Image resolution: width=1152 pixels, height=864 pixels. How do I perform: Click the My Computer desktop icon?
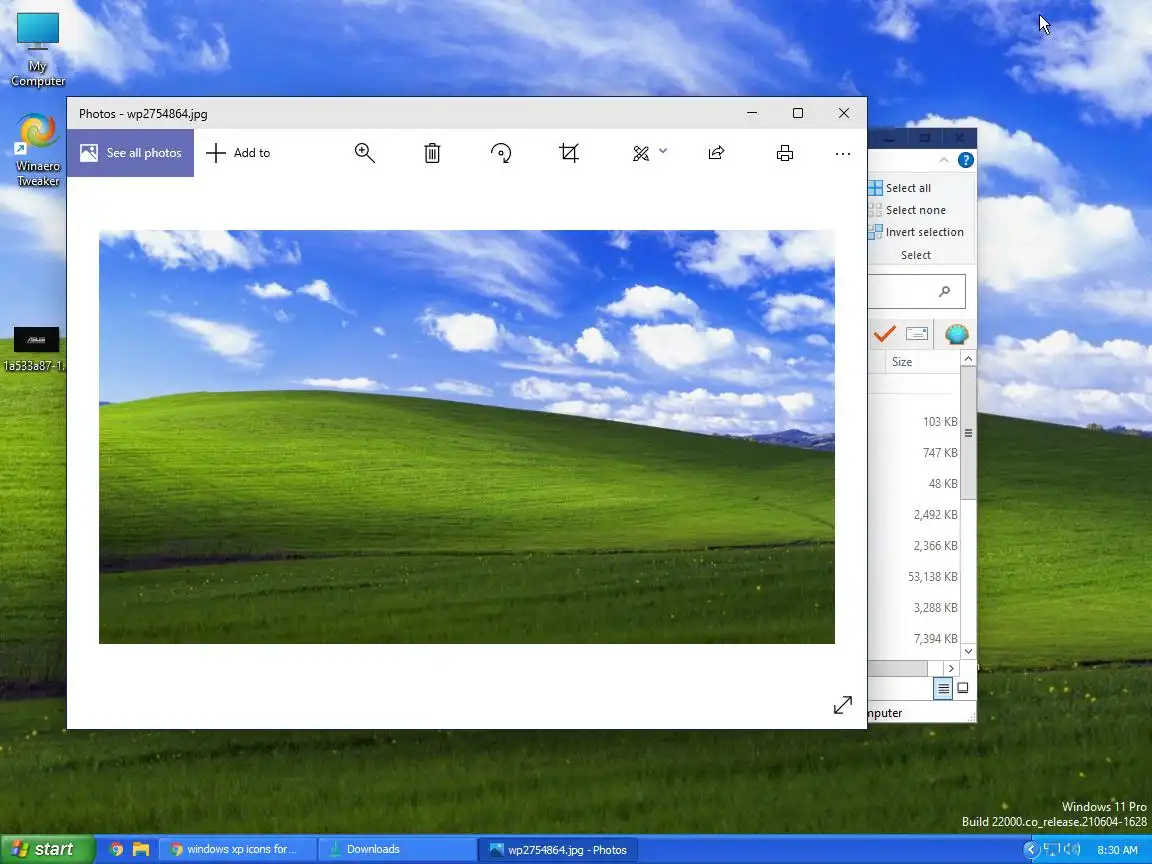click(37, 48)
